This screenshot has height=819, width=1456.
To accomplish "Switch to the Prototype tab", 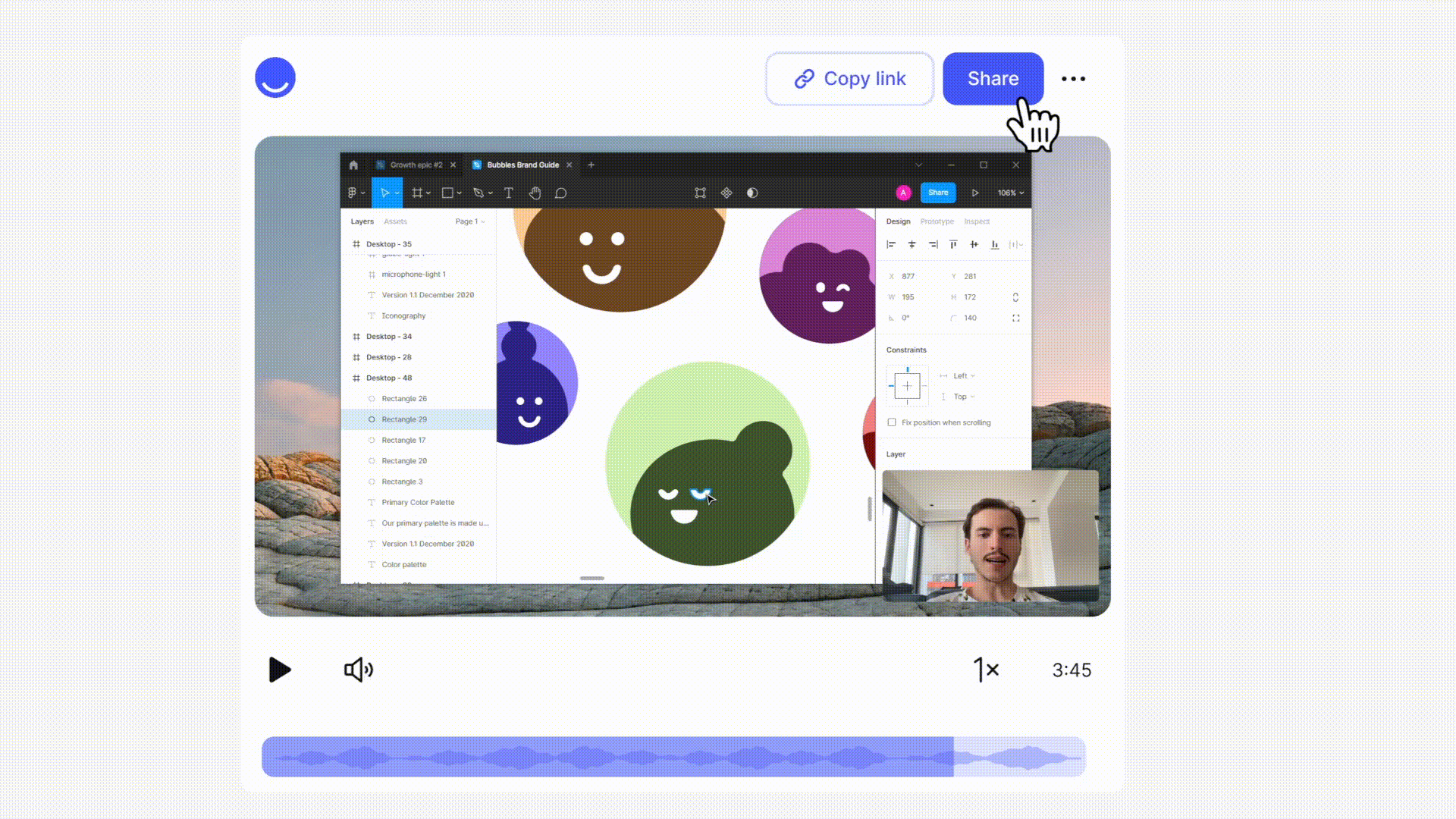I will tap(937, 221).
